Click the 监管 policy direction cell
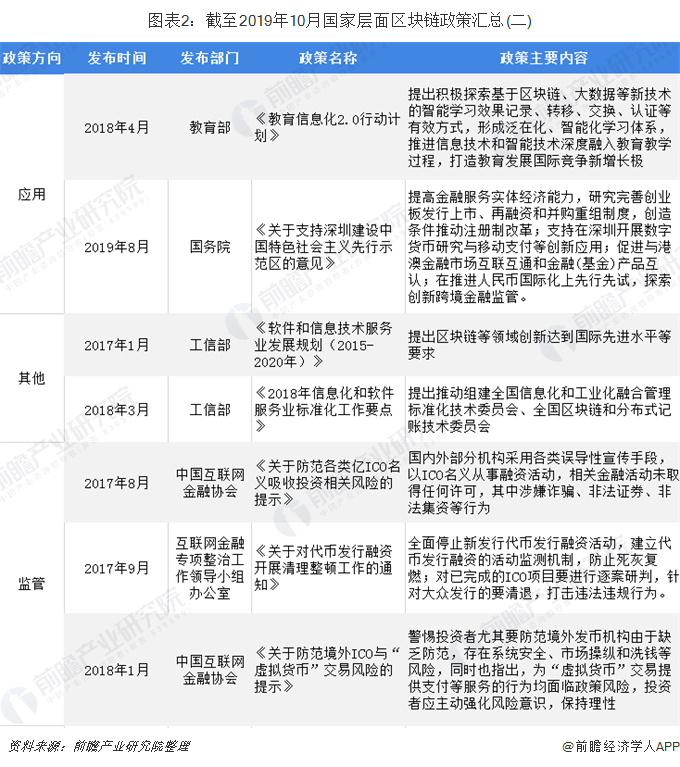 [x=32, y=584]
